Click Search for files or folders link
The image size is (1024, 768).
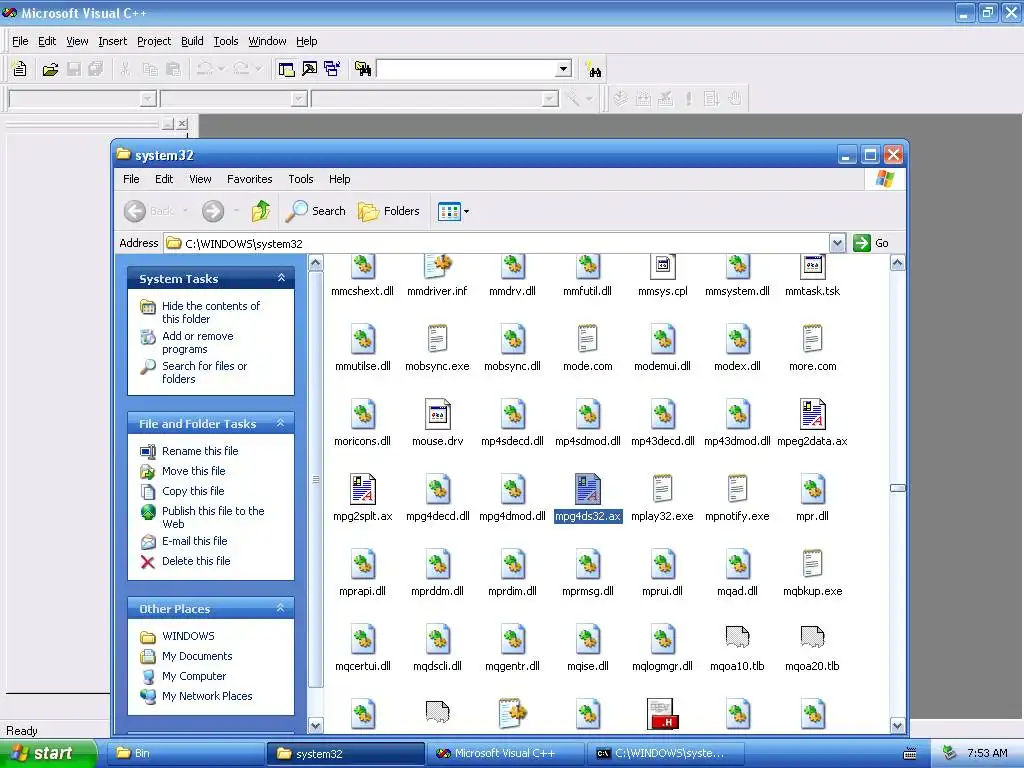click(x=204, y=372)
